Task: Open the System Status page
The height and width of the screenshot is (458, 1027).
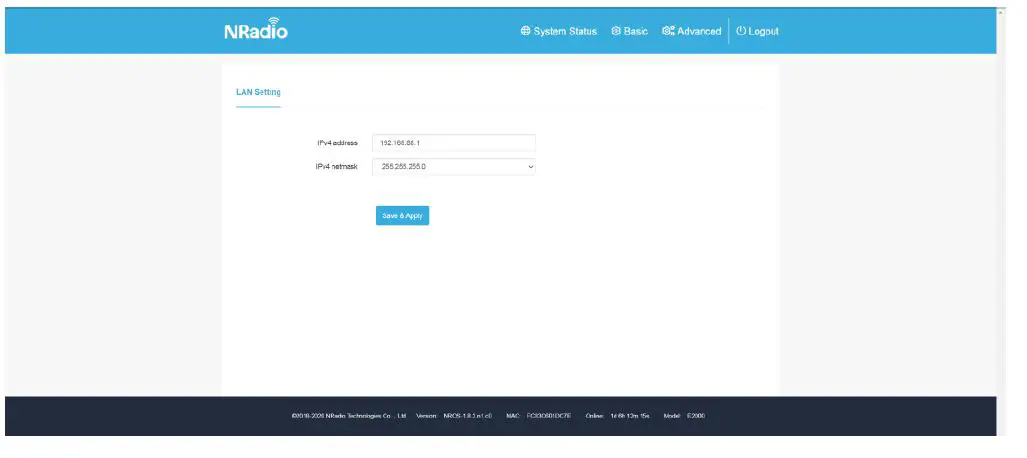Action: pos(559,31)
